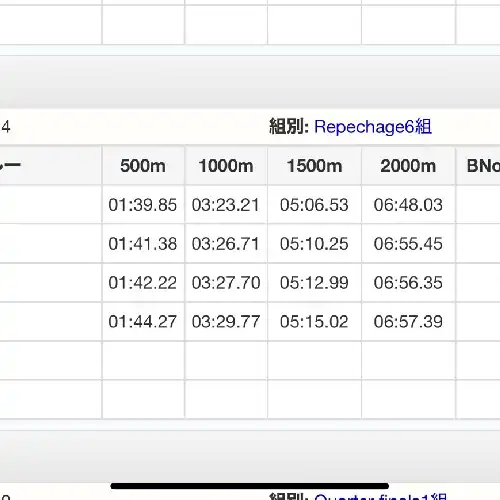Viewport: 500px width, 500px height.
Task: Select the 2000m column header
Action: [408, 166]
